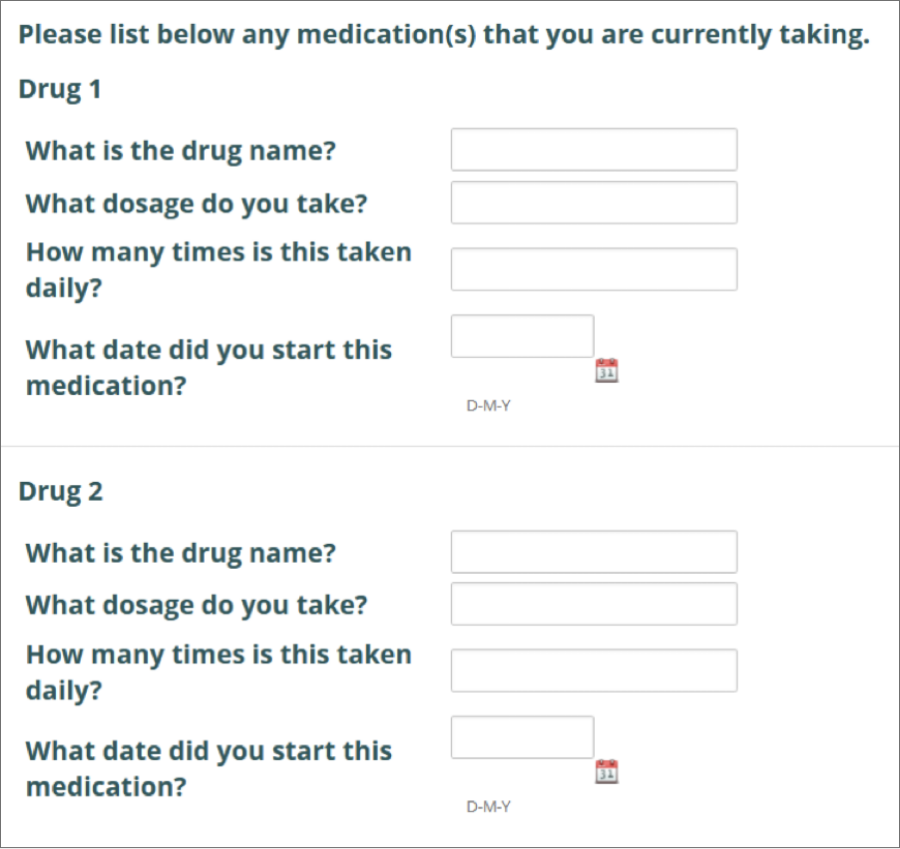Select Drug 2 times taken daily field
This screenshot has width=900, height=849.
[594, 670]
